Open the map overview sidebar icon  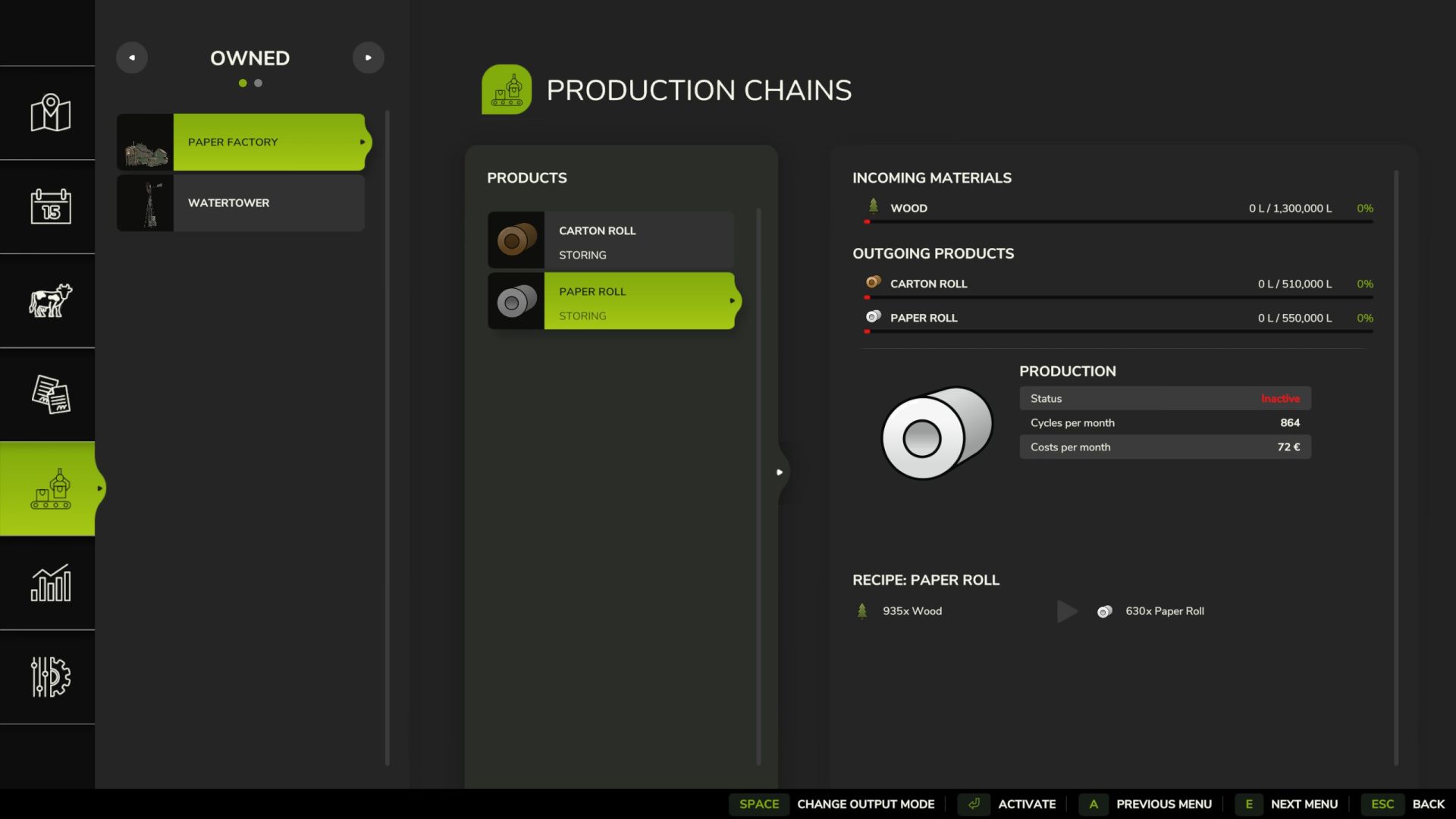(50, 113)
